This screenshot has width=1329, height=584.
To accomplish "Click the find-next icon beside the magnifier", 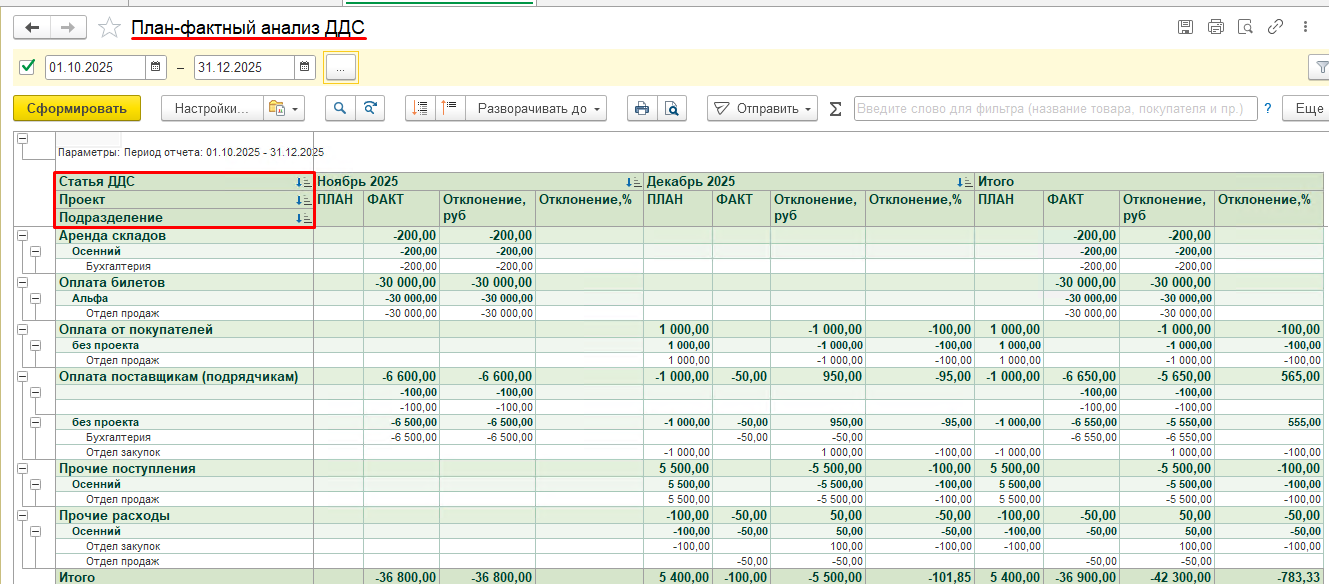I will [370, 108].
